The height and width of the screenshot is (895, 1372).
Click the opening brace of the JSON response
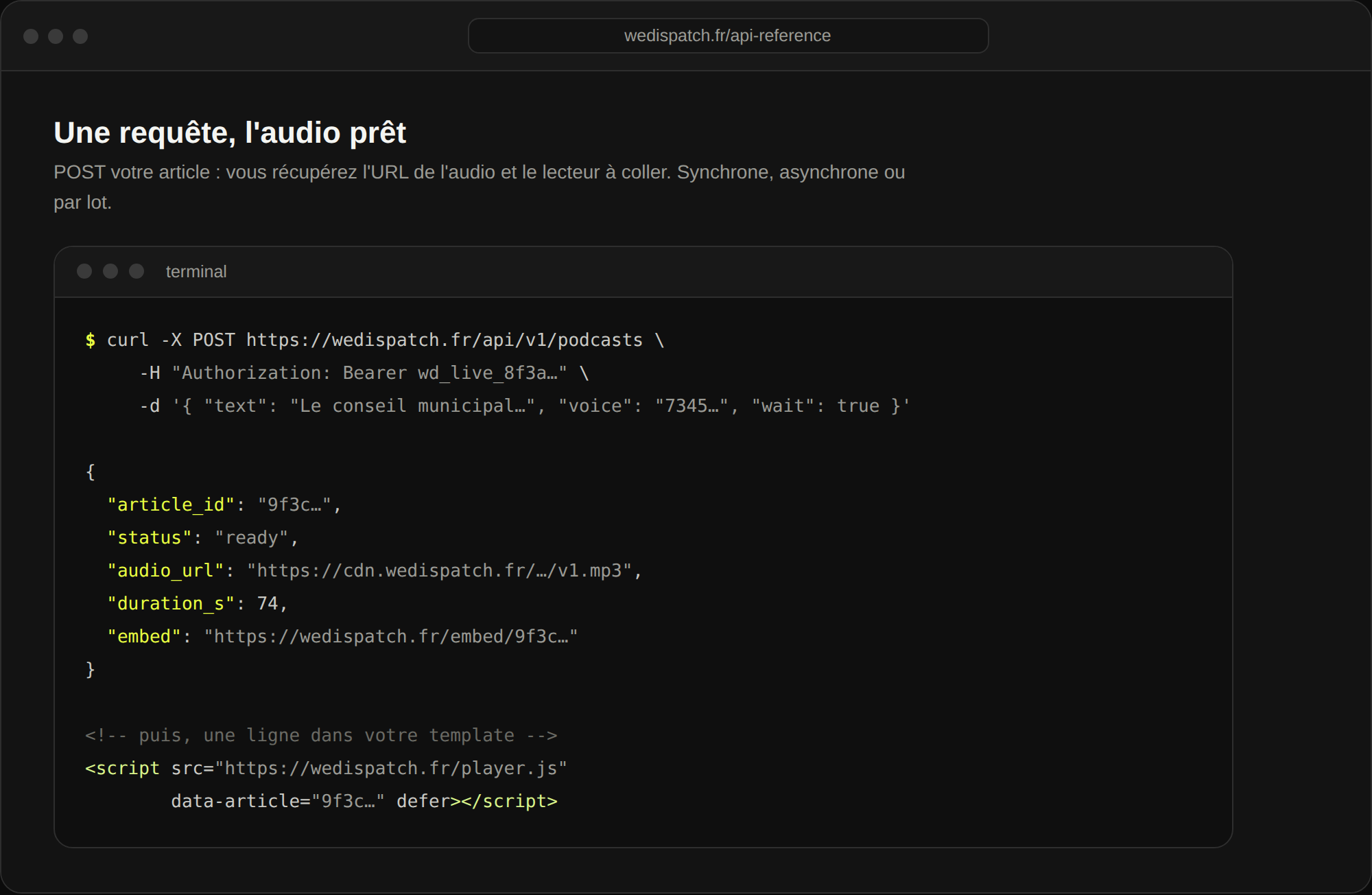click(x=91, y=472)
